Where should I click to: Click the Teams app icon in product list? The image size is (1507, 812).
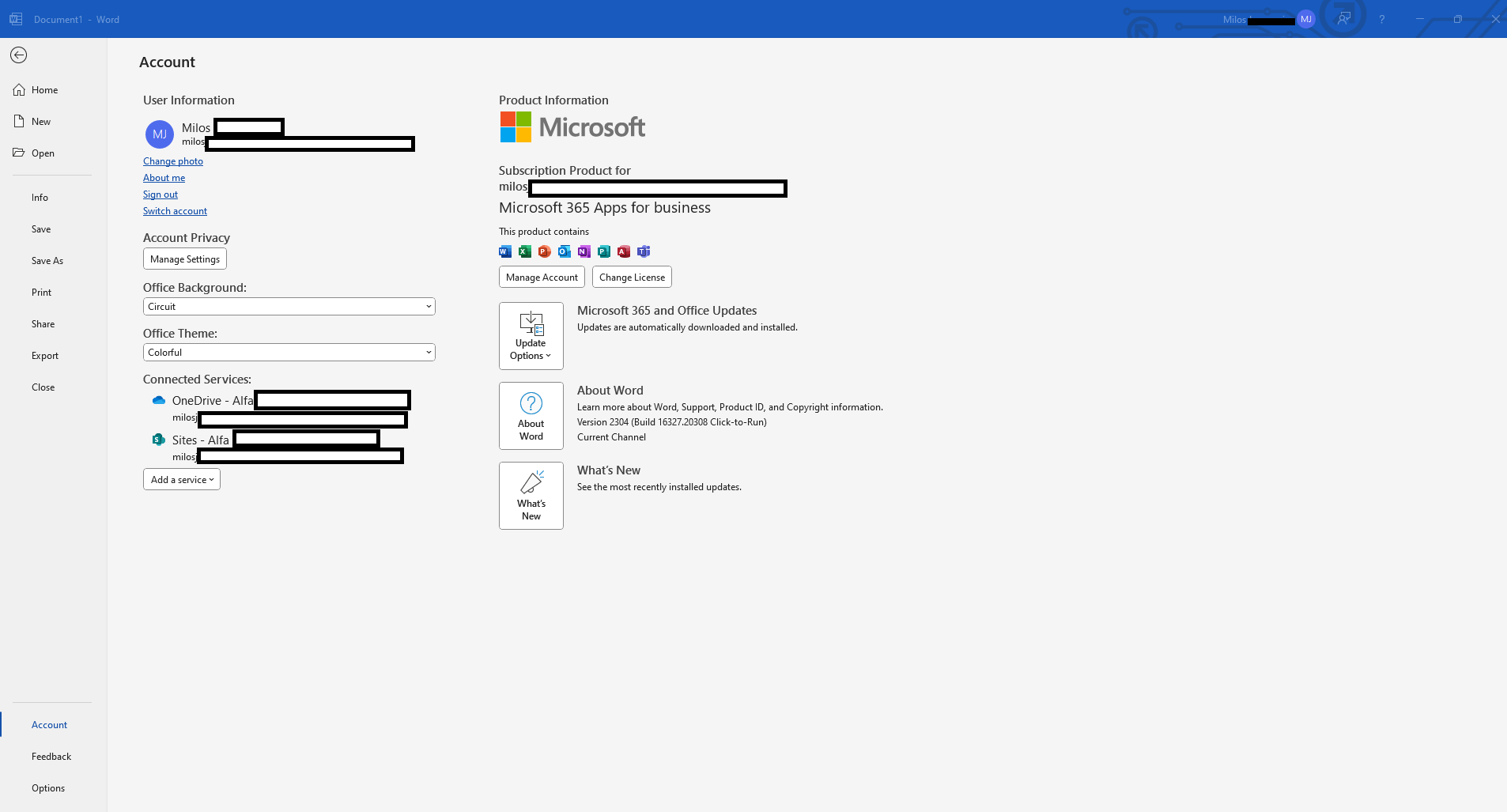click(x=644, y=251)
